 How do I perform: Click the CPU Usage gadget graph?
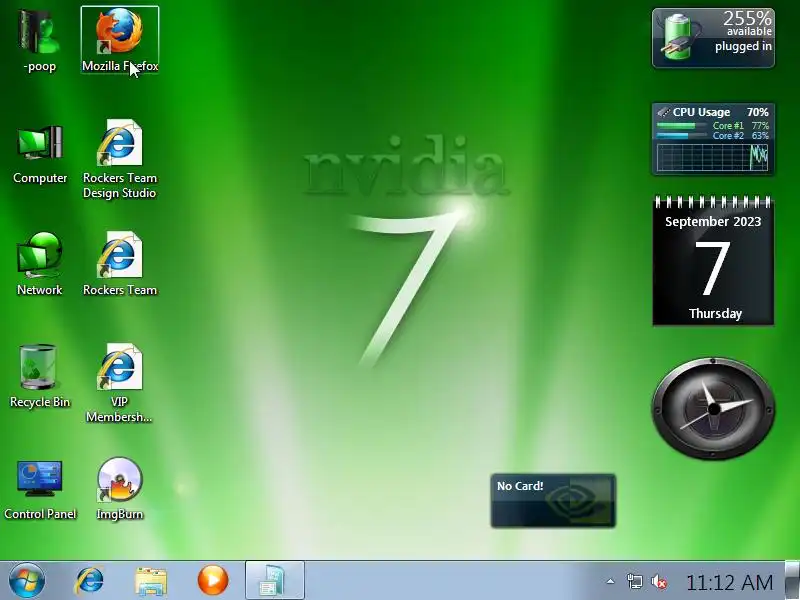coord(713,158)
